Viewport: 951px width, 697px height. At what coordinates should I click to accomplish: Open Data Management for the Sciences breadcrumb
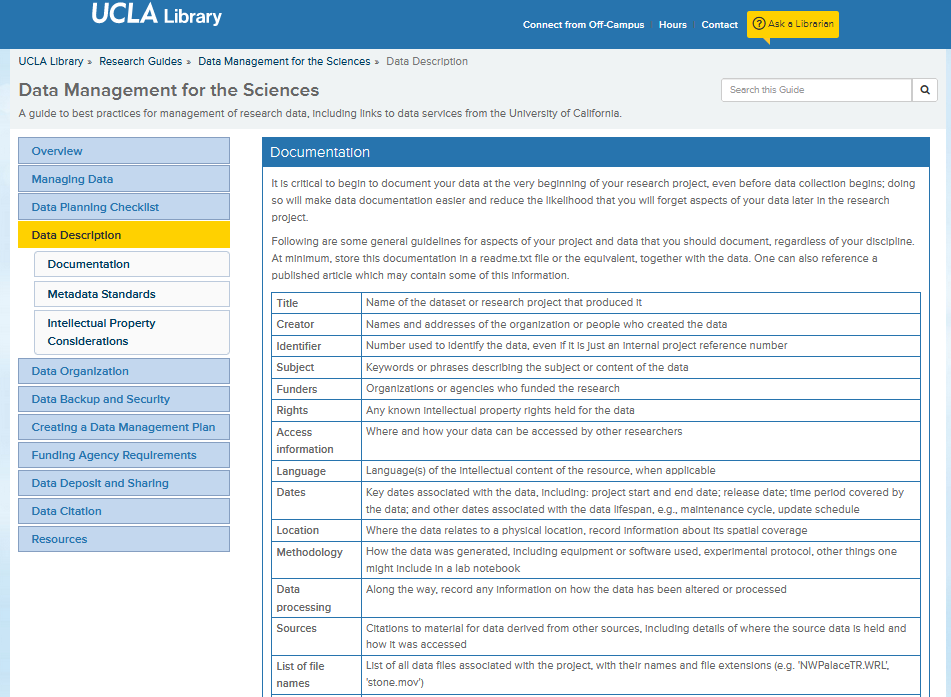(x=284, y=61)
